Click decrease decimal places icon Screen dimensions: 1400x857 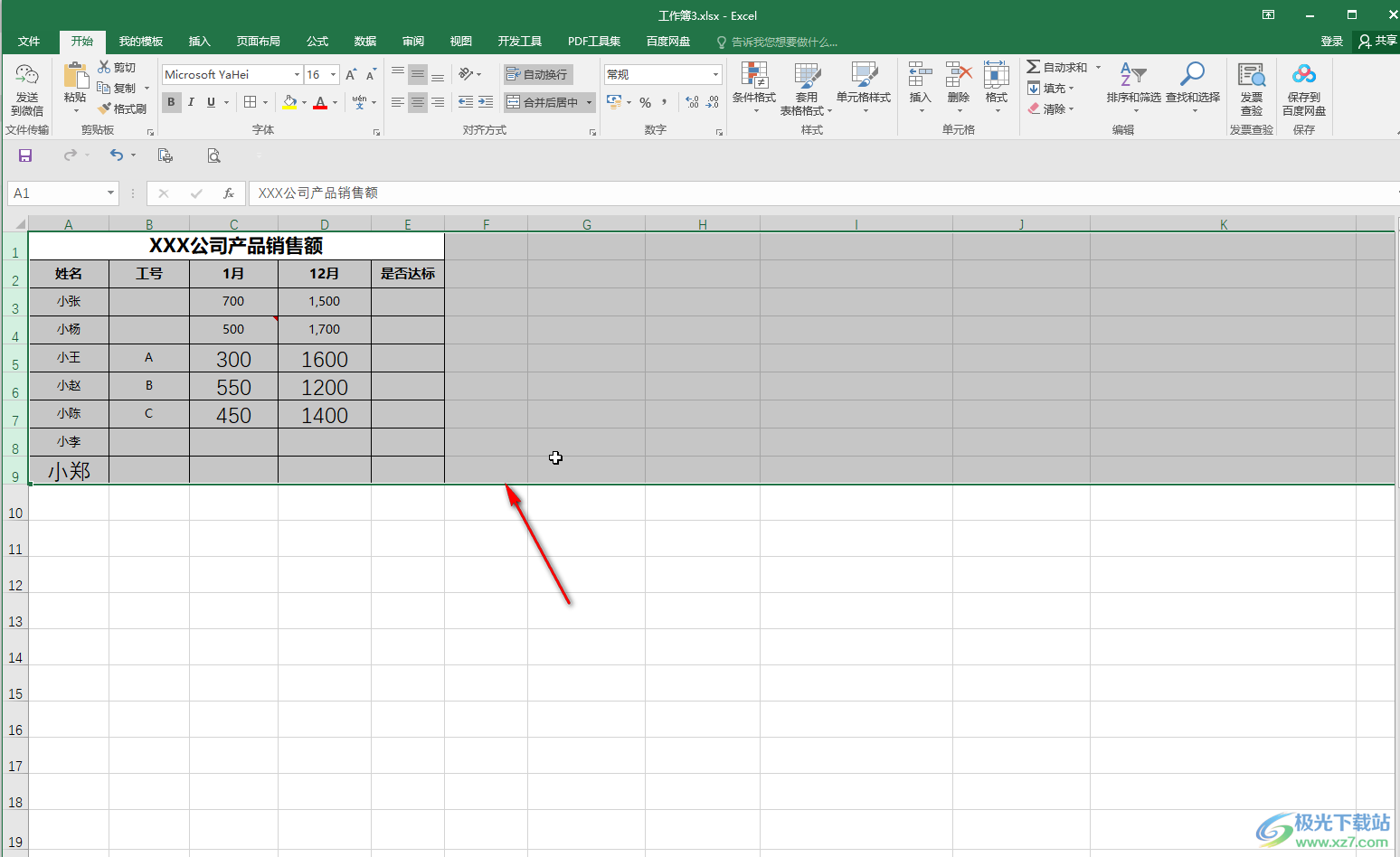click(x=713, y=102)
